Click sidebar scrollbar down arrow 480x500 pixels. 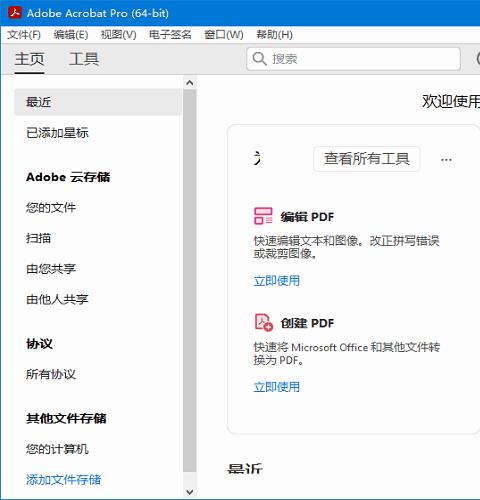(x=190, y=492)
